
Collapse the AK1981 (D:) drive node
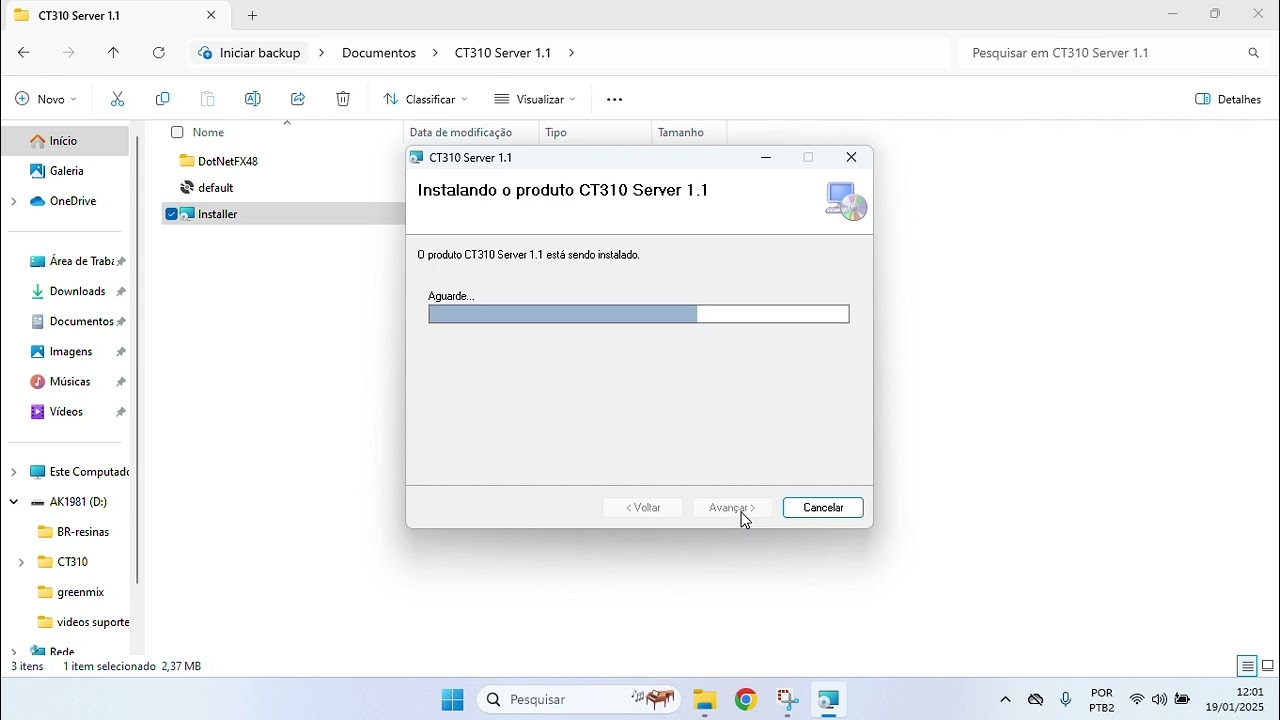coord(14,502)
